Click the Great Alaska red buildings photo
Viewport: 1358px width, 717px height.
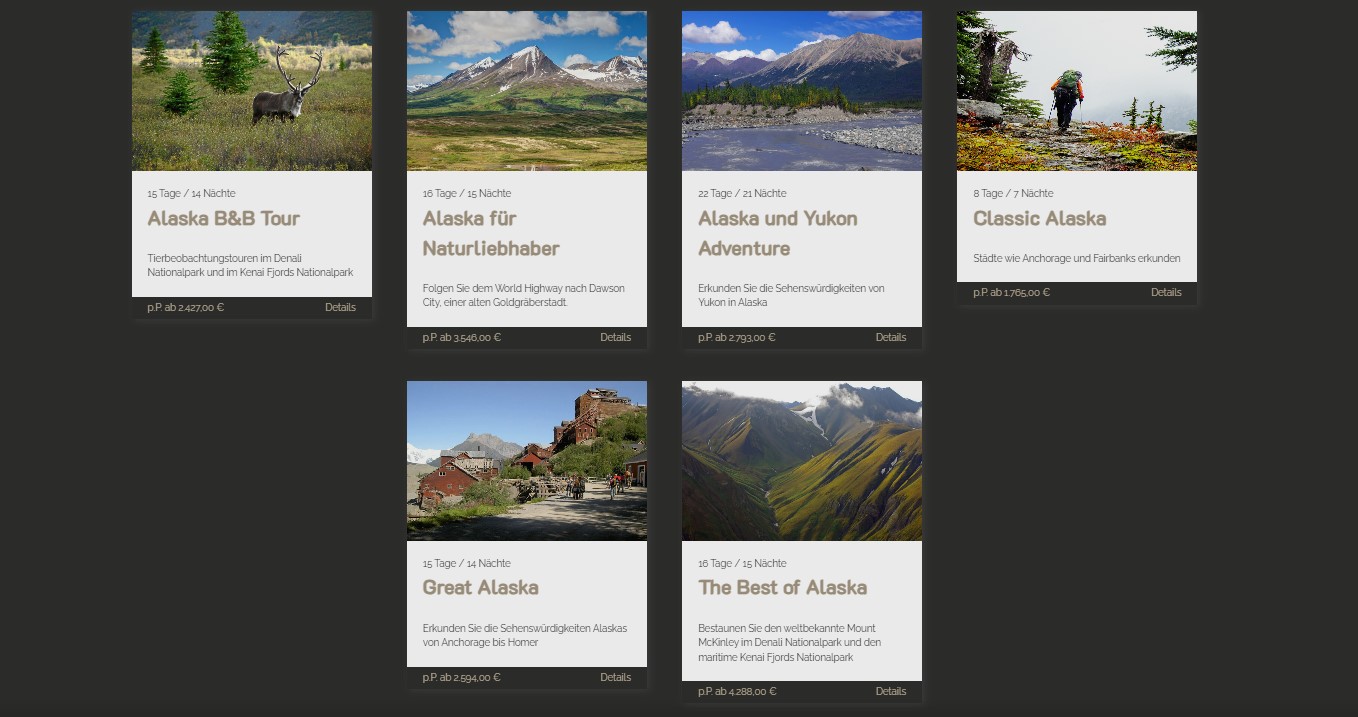pos(527,461)
